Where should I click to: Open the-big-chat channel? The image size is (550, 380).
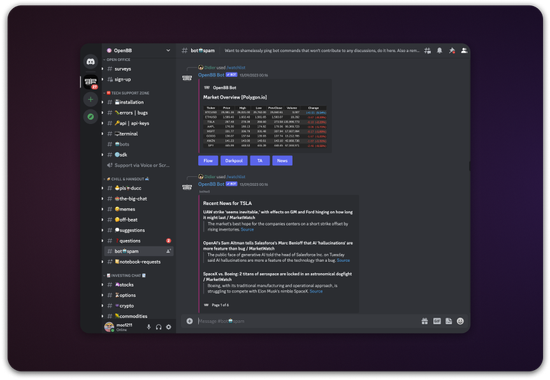pos(139,199)
